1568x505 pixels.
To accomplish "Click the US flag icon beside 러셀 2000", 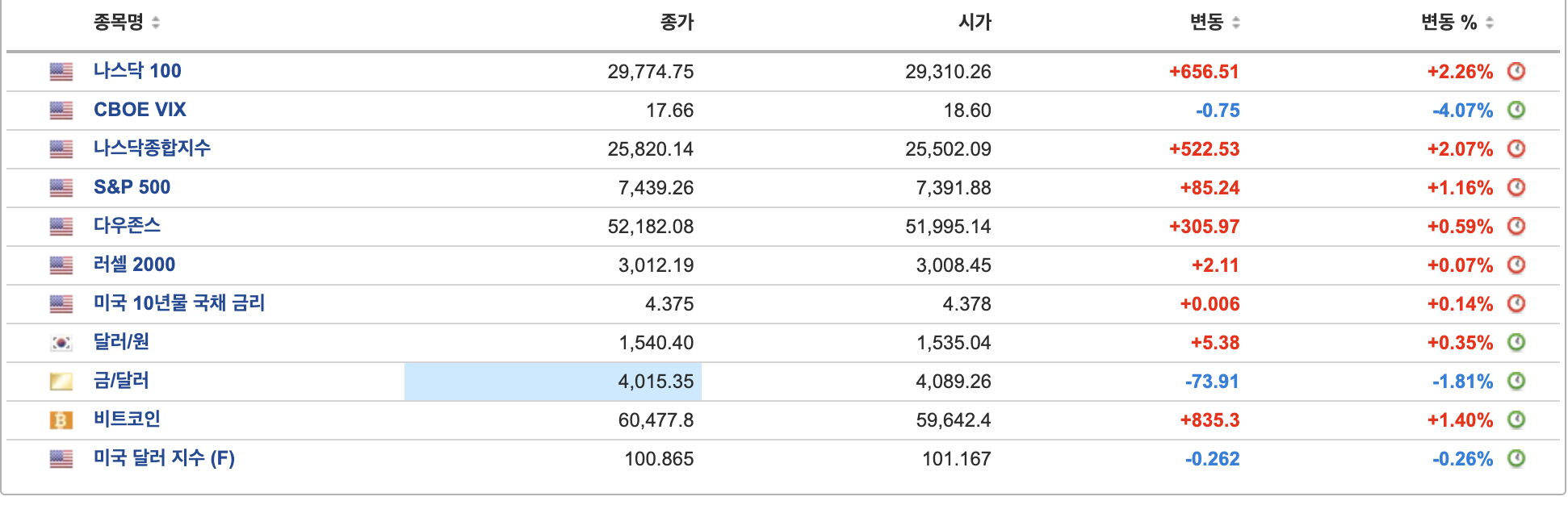I will pyautogui.click(x=61, y=265).
